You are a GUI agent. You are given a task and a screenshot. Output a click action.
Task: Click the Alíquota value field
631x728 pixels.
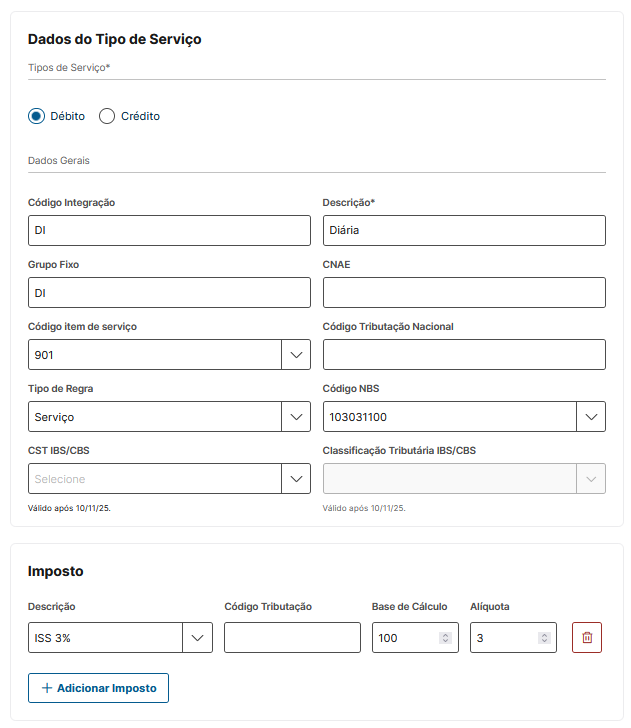503,638
